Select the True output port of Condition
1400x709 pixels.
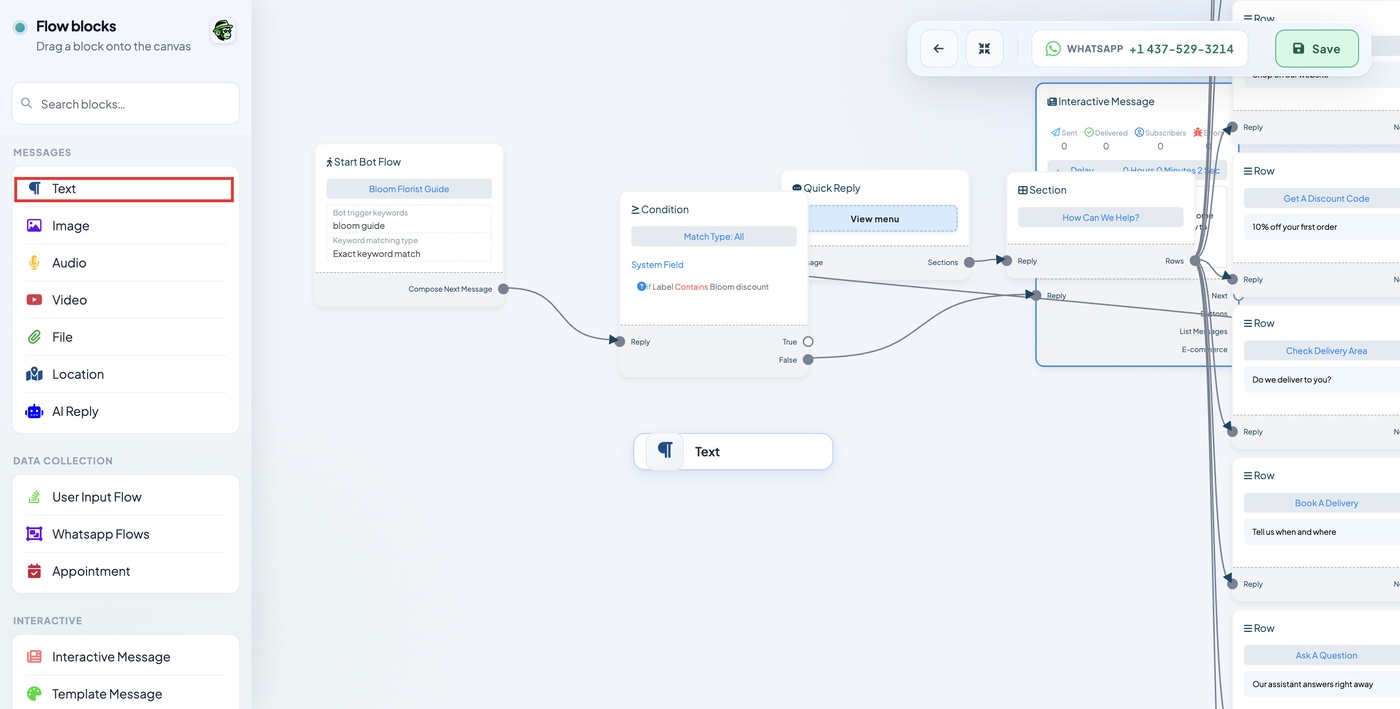808,342
